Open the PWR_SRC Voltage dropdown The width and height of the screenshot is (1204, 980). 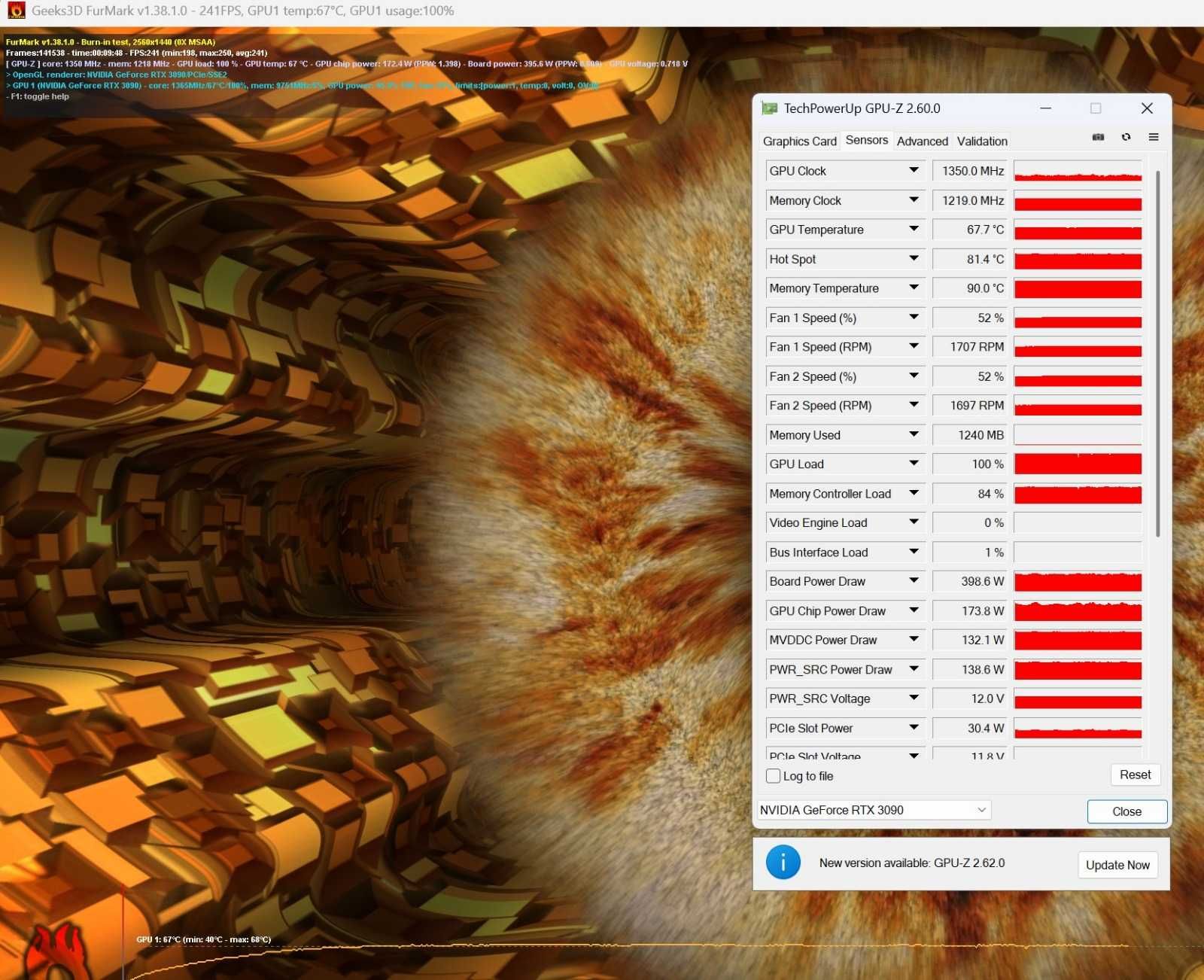click(914, 698)
